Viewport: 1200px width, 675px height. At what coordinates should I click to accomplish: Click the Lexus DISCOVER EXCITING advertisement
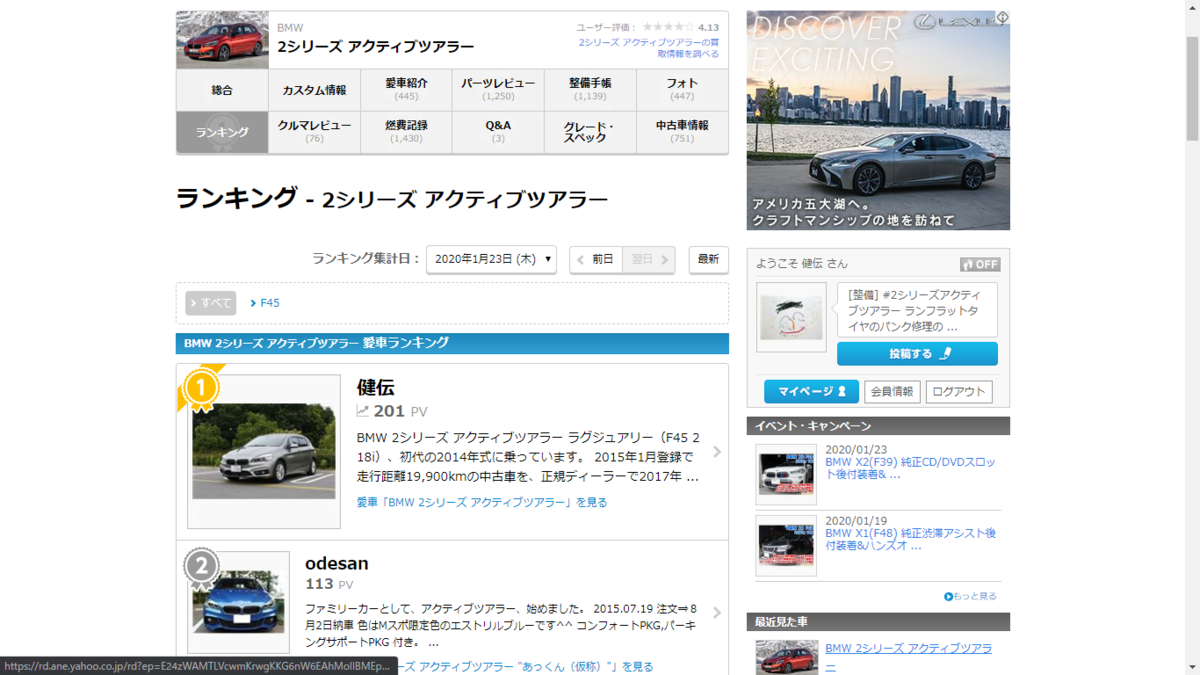pos(878,121)
